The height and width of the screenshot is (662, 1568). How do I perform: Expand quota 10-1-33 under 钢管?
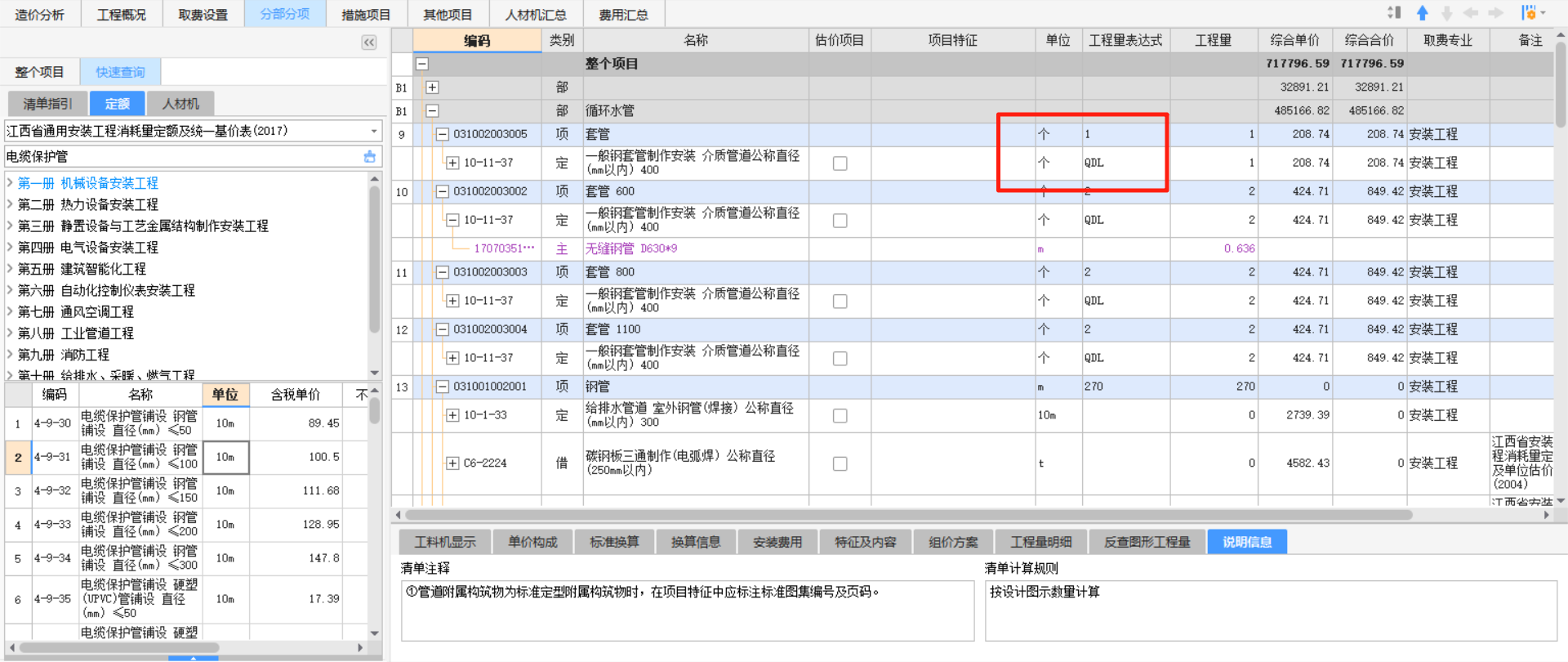coord(452,415)
